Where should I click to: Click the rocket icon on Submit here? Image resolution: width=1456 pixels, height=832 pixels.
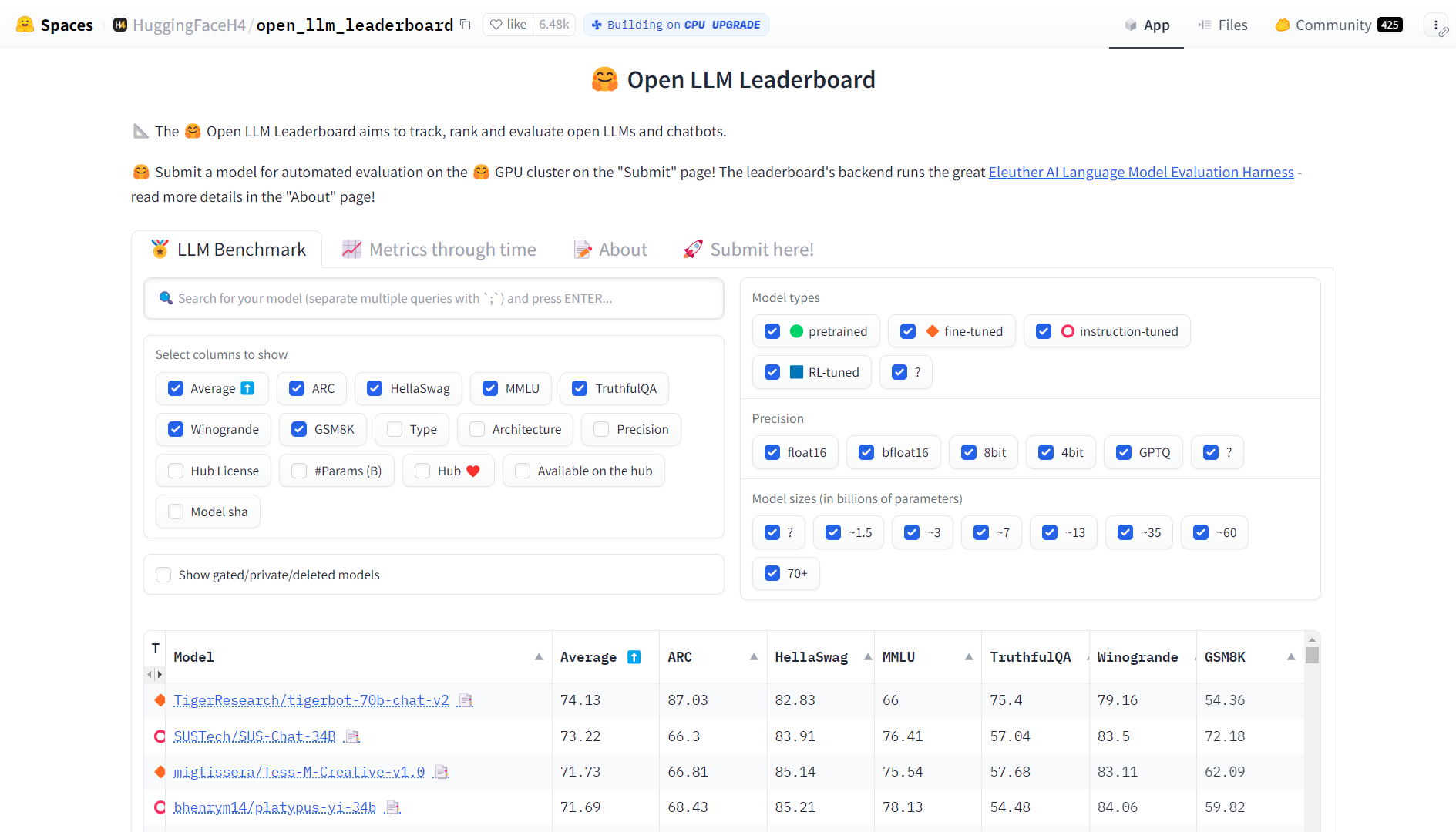[x=693, y=250]
